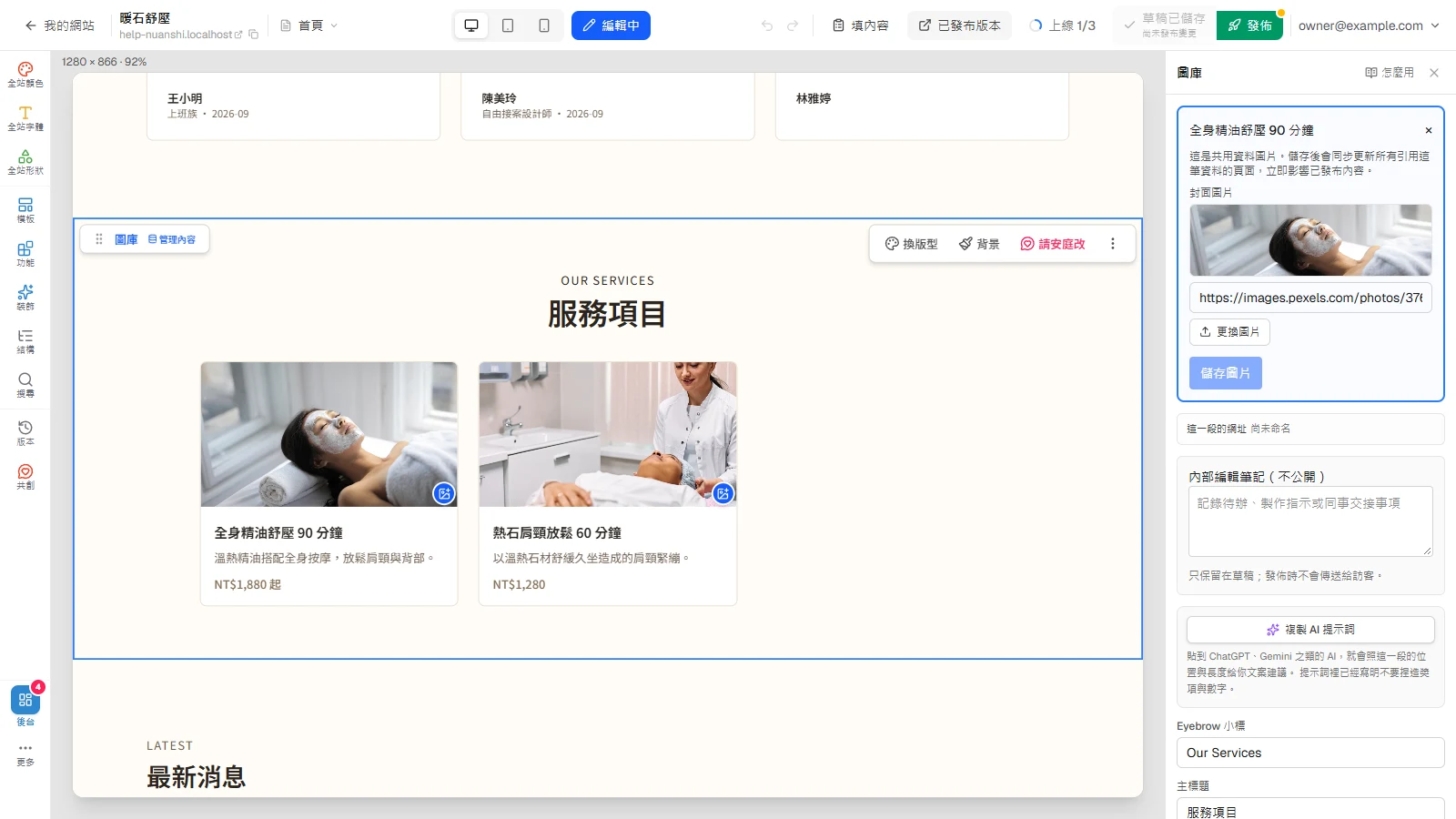Open the 共創 co-creation panel
Image resolution: width=1456 pixels, height=819 pixels.
[x=25, y=477]
